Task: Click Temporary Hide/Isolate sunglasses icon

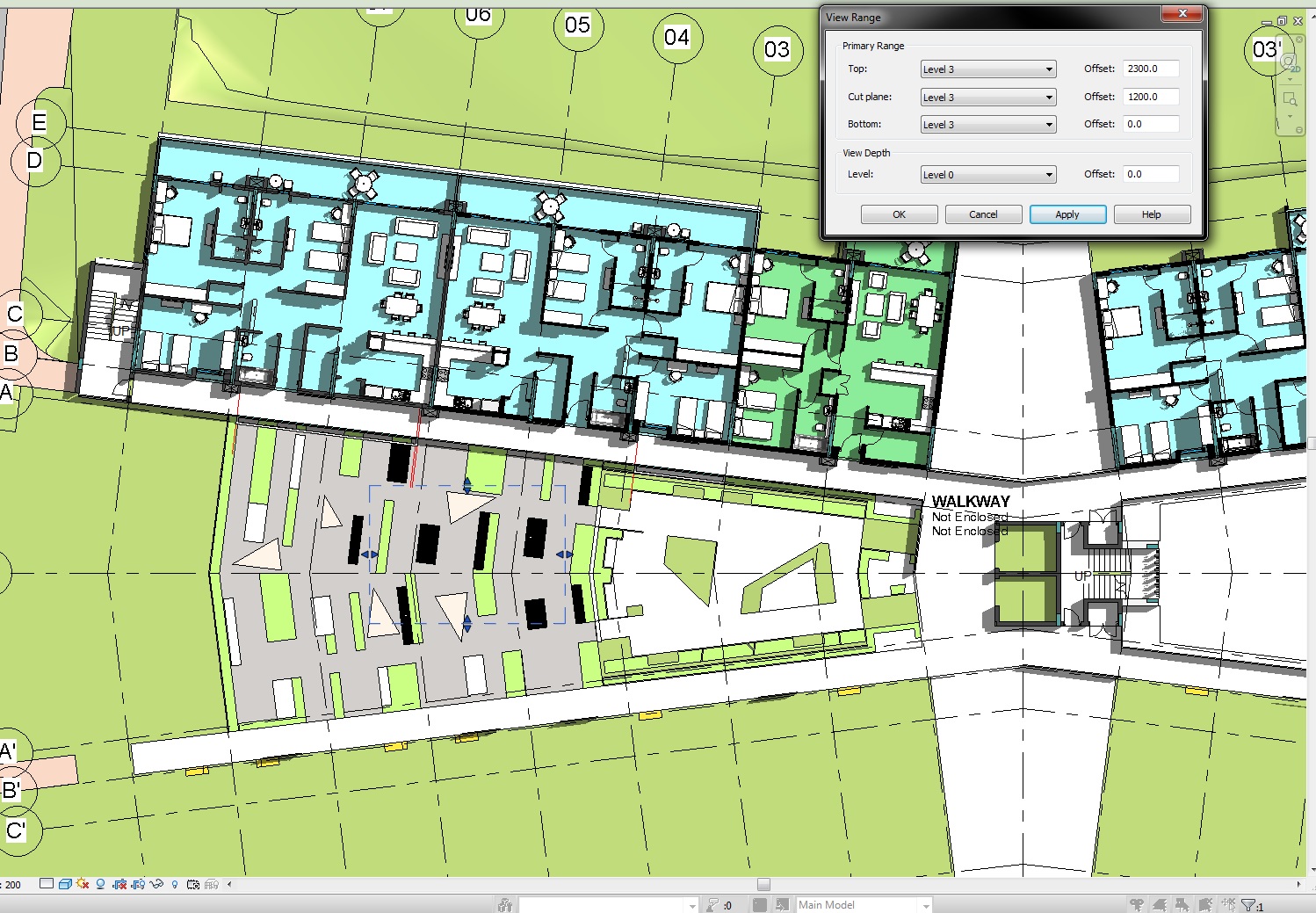Action: [x=156, y=884]
